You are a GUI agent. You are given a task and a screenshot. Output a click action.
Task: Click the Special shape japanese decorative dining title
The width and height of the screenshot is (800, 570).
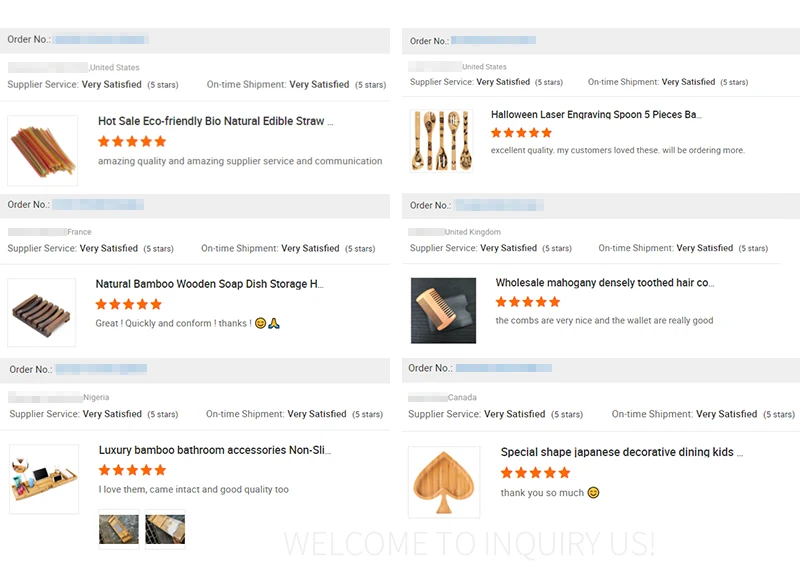(x=621, y=452)
